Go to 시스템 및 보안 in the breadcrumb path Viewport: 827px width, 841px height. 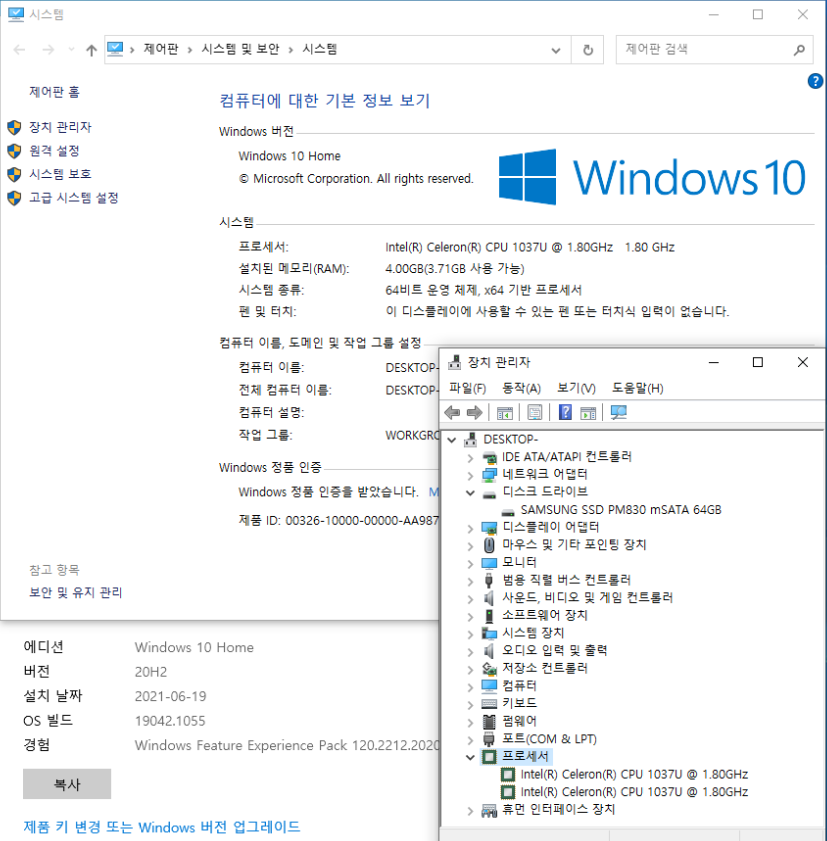click(240, 49)
